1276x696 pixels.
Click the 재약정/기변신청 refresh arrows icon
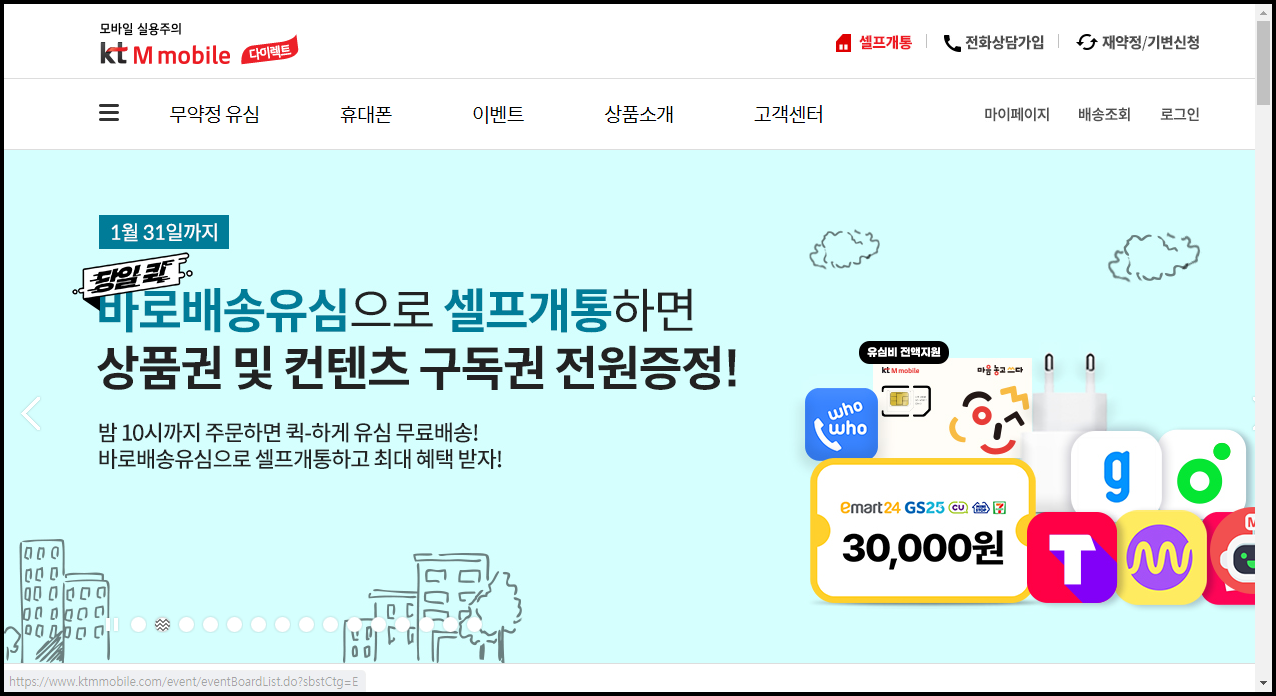[1086, 43]
